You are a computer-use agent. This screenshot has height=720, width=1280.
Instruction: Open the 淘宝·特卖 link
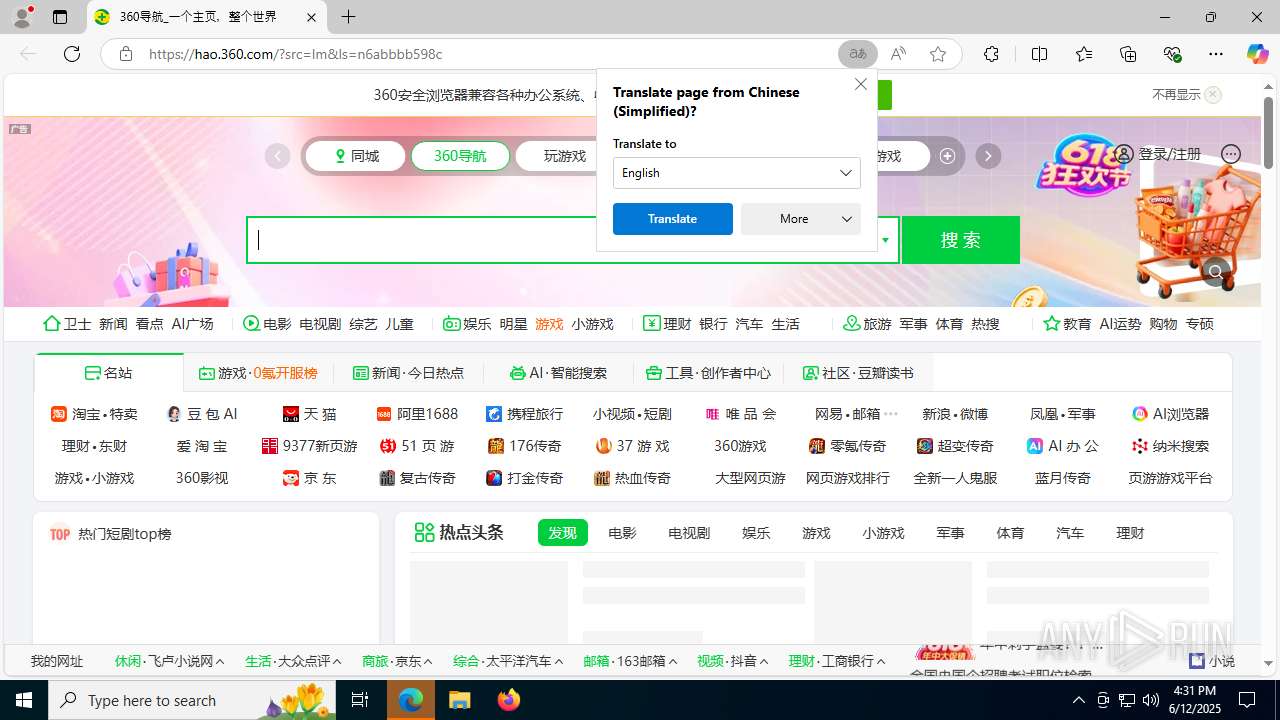pos(94,414)
